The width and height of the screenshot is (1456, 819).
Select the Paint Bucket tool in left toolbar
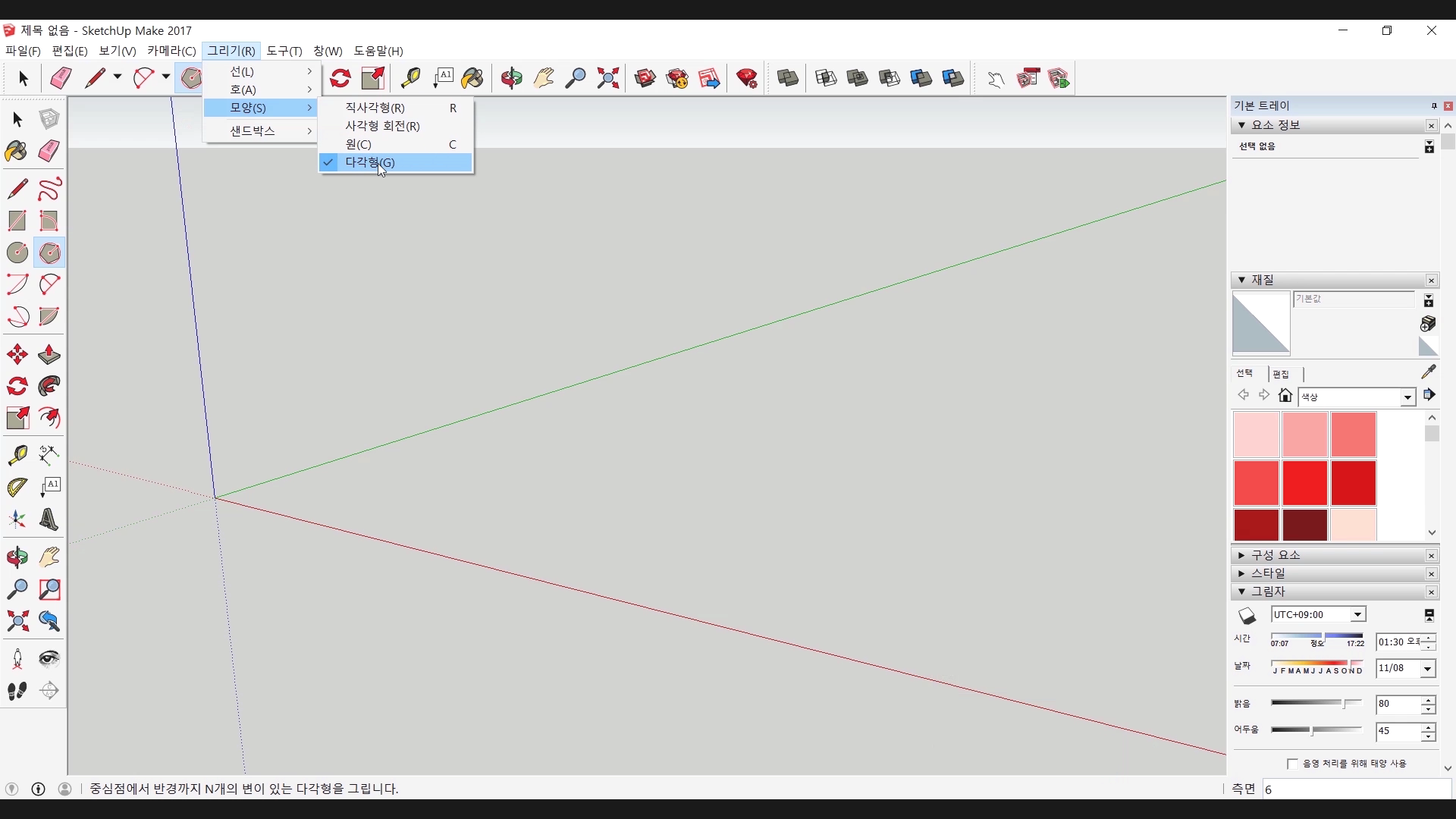tap(17, 151)
